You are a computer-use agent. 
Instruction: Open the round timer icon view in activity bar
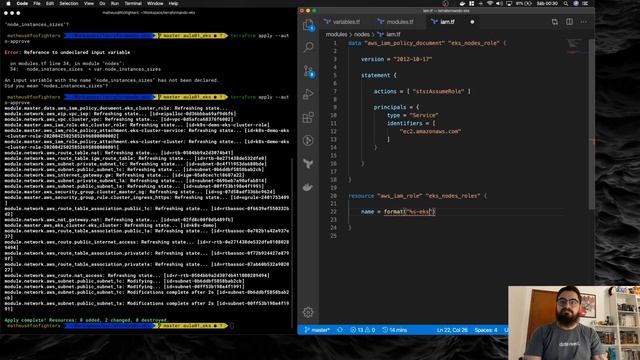click(308, 140)
